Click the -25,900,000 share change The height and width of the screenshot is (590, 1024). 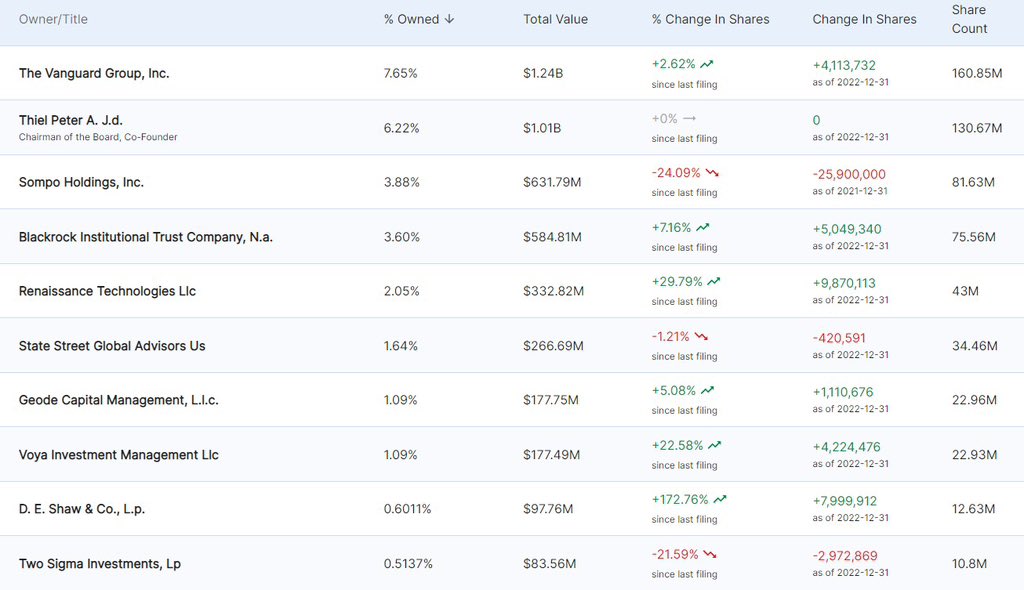click(x=849, y=174)
